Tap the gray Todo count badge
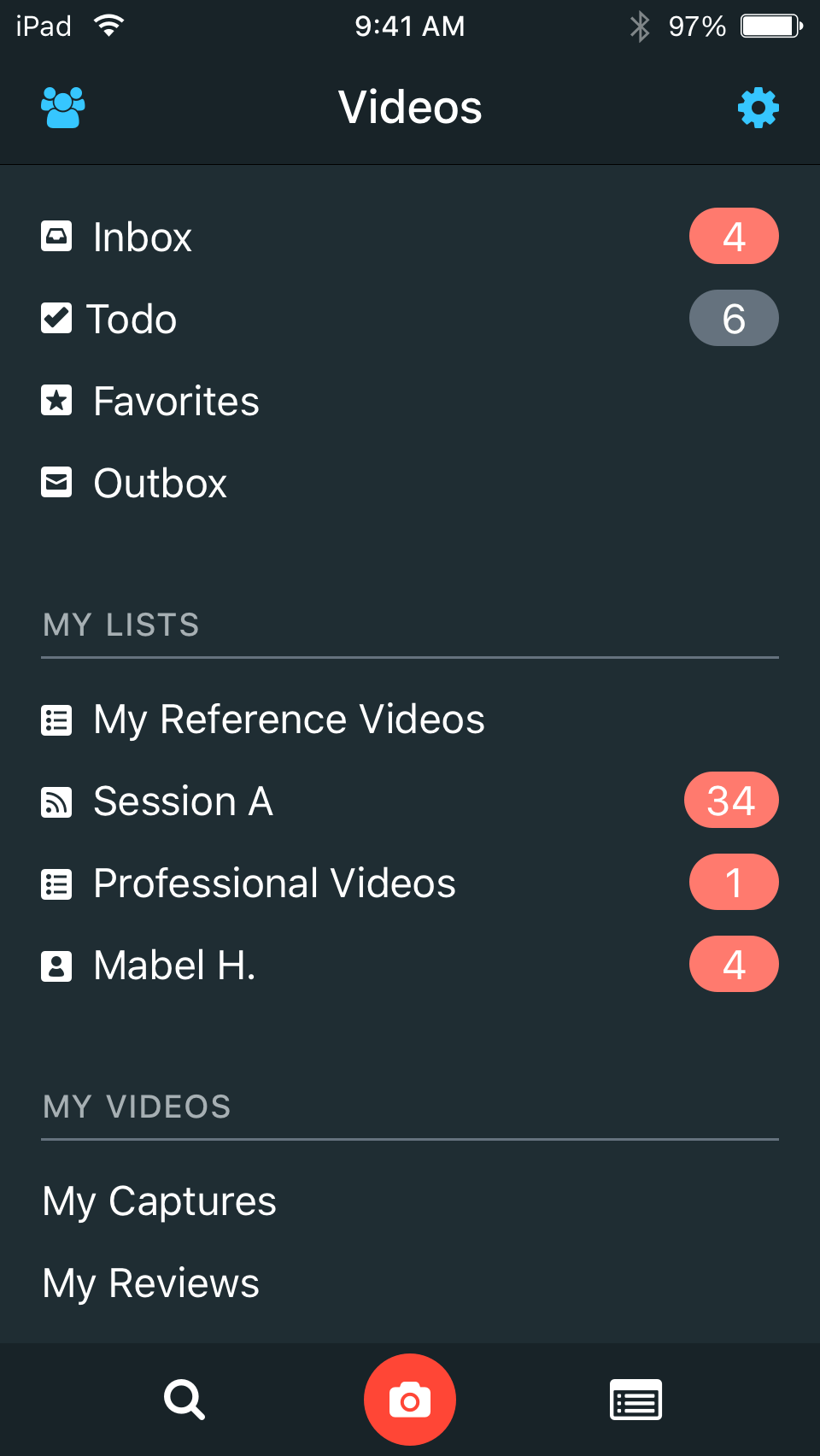The image size is (820, 1456). tap(734, 318)
